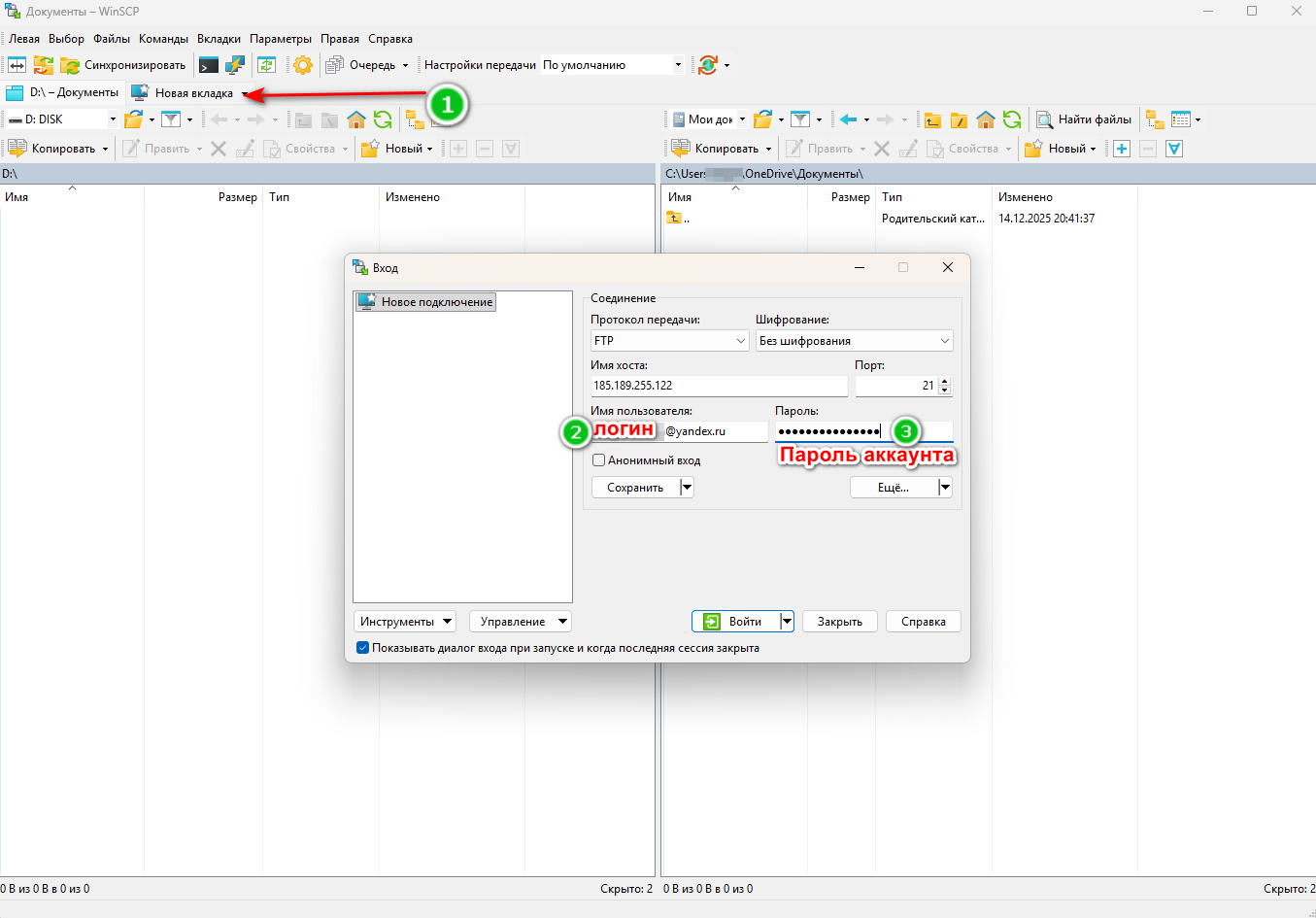Click the Имя хоста input field
This screenshot has width=1316, height=918.
719,386
